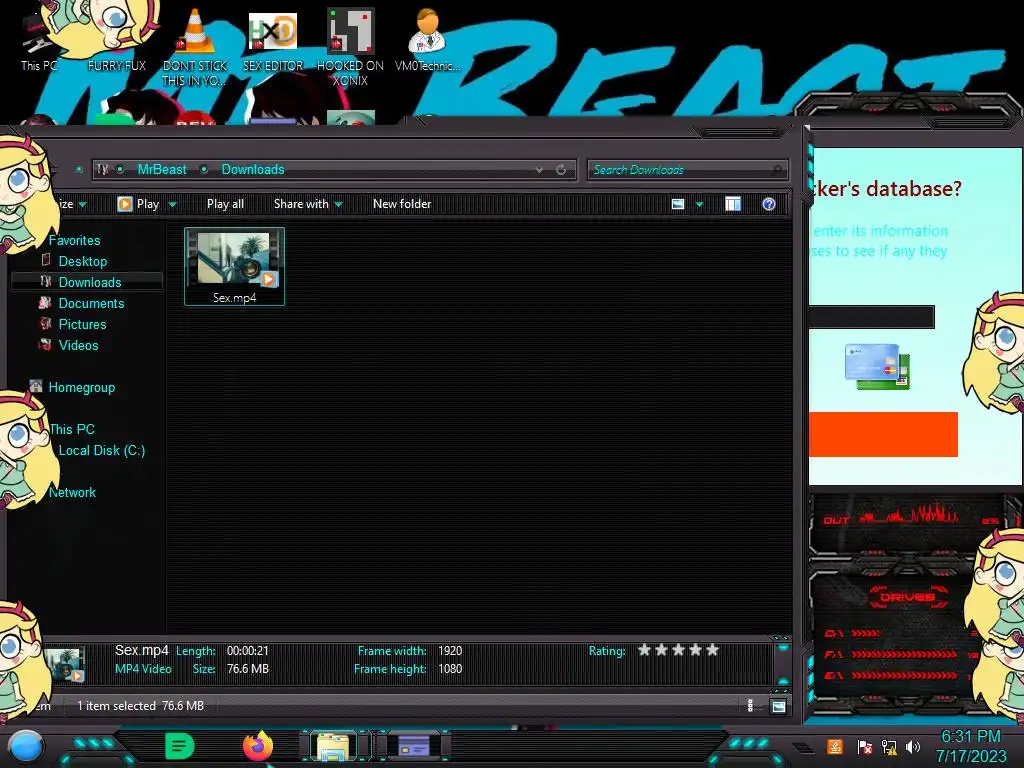Click Play all in the toolbar
The height and width of the screenshot is (768, 1024).
click(225, 204)
